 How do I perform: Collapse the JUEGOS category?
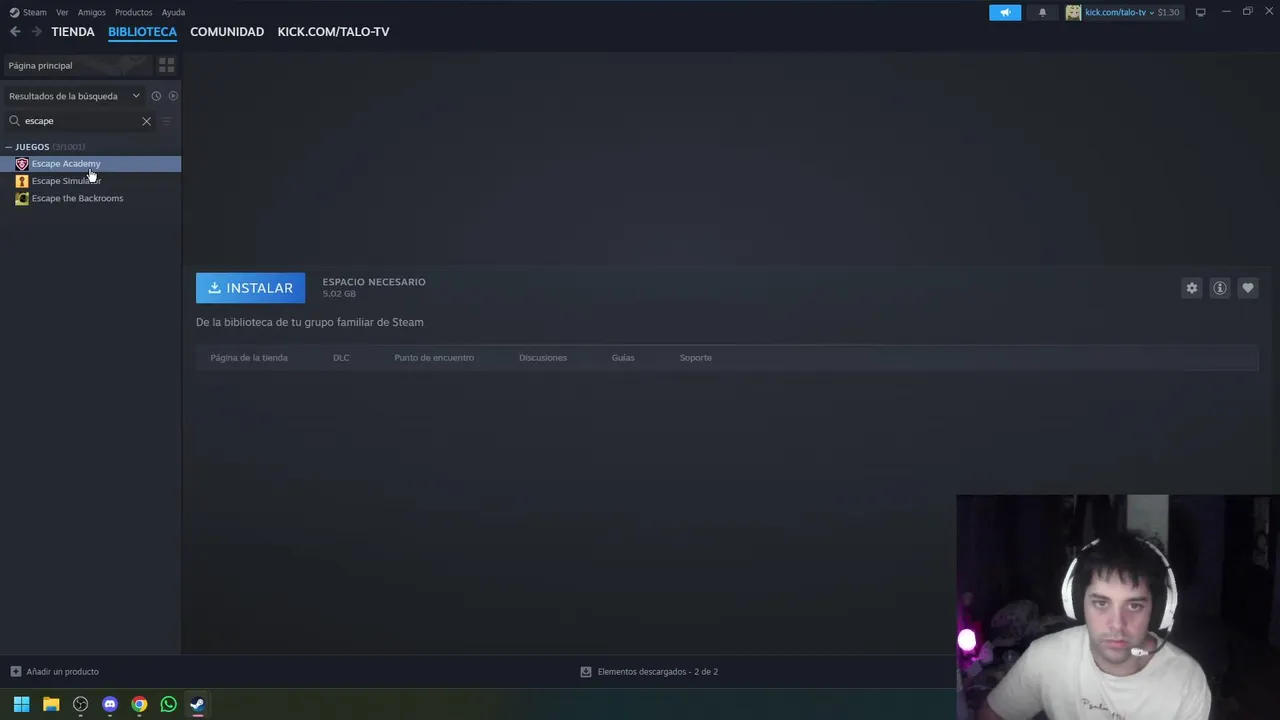click(x=9, y=147)
